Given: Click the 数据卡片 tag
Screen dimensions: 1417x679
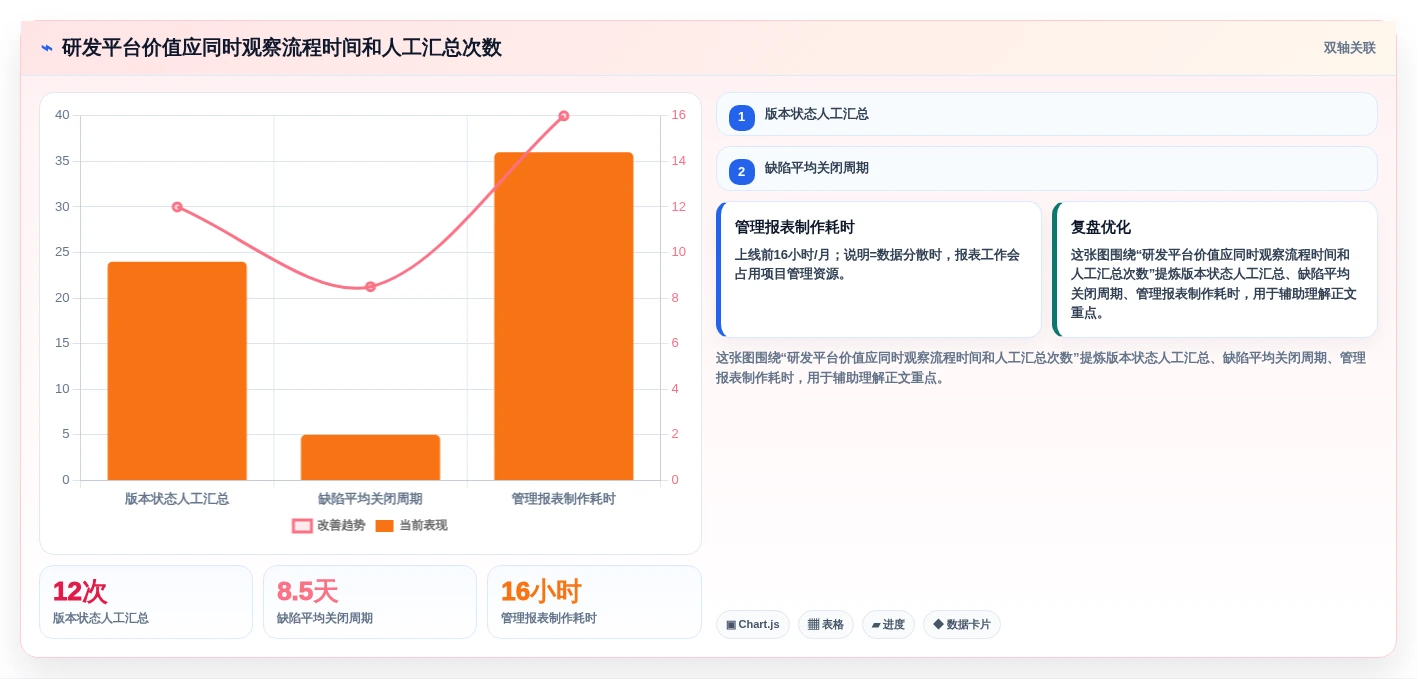Looking at the screenshot, I should (x=962, y=624).
